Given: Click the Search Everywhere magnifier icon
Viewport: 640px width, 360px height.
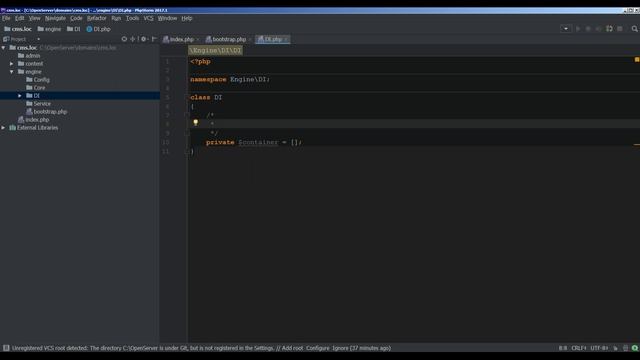Looking at the screenshot, I should click(634, 29).
